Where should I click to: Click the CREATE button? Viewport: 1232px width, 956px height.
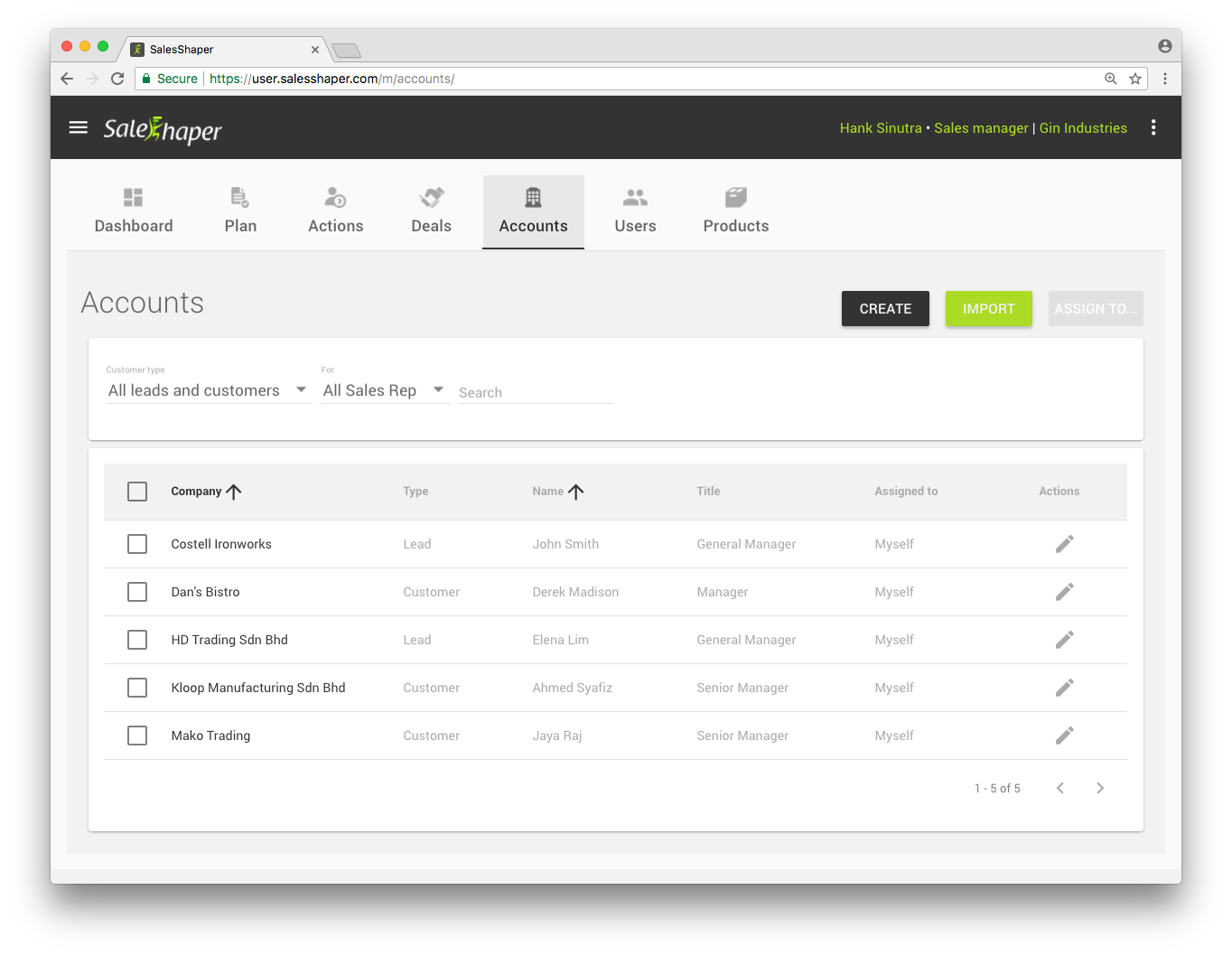click(885, 309)
